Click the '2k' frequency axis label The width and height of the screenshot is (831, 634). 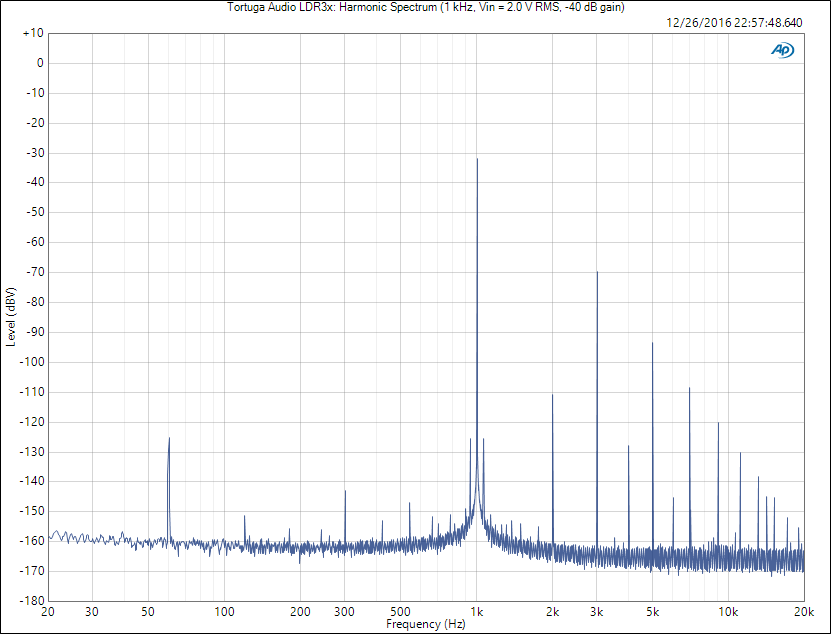click(x=552, y=612)
